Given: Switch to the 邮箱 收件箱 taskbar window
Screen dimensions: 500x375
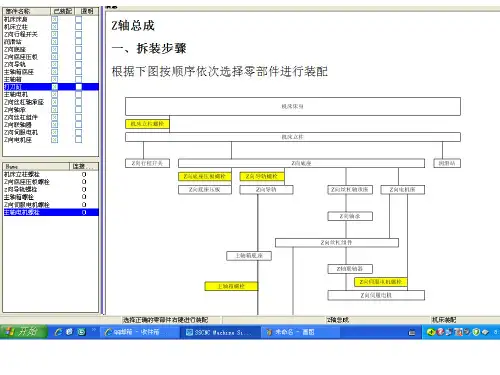Looking at the screenshot, I should pyautogui.click(x=140, y=332).
